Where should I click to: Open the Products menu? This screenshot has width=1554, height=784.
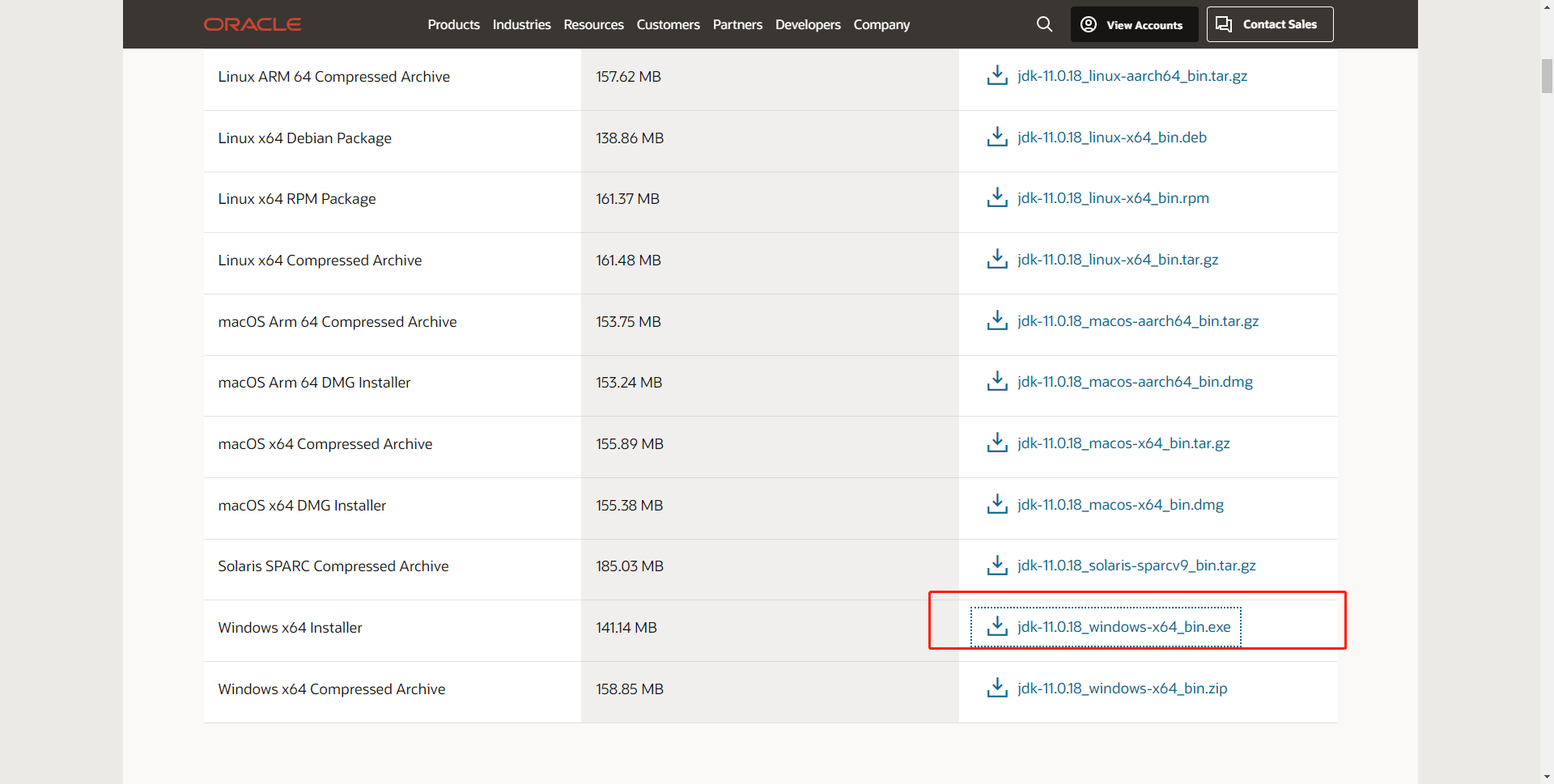pos(453,24)
